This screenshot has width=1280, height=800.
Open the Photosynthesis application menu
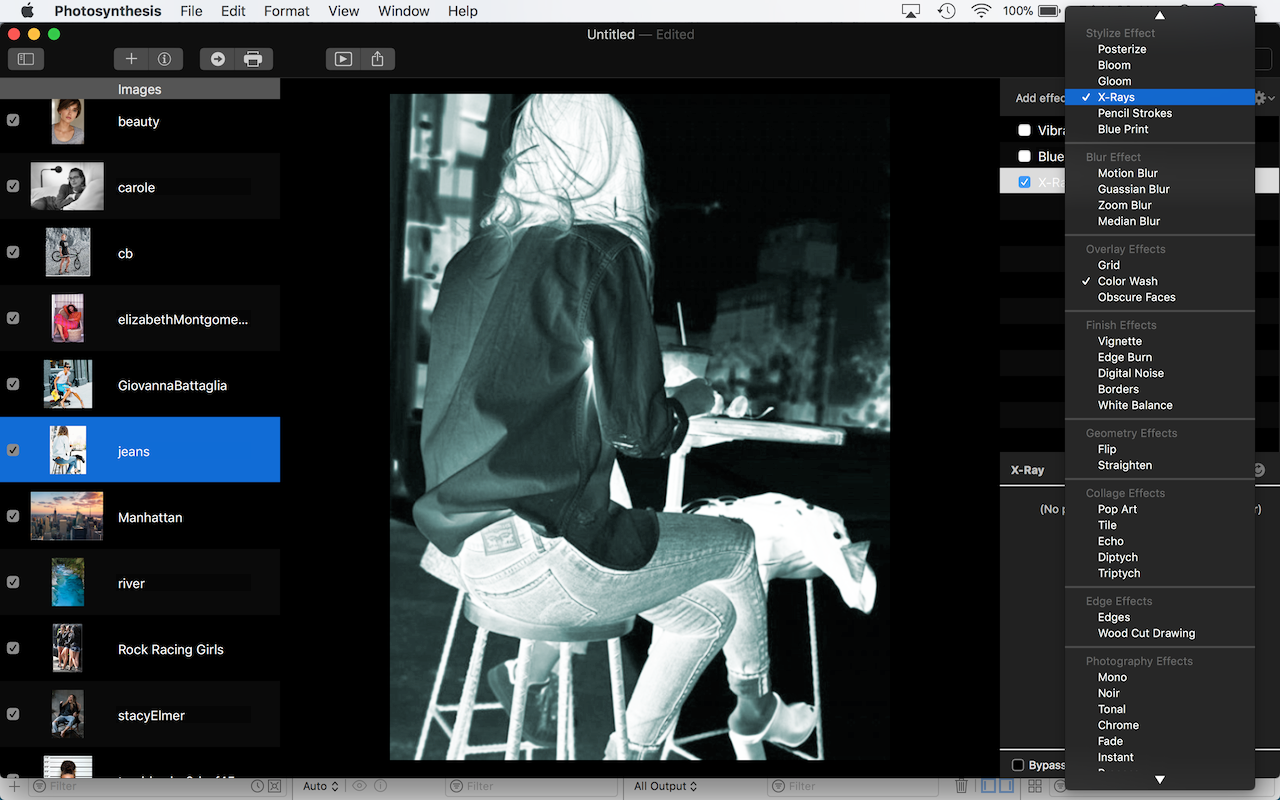[x=108, y=11]
